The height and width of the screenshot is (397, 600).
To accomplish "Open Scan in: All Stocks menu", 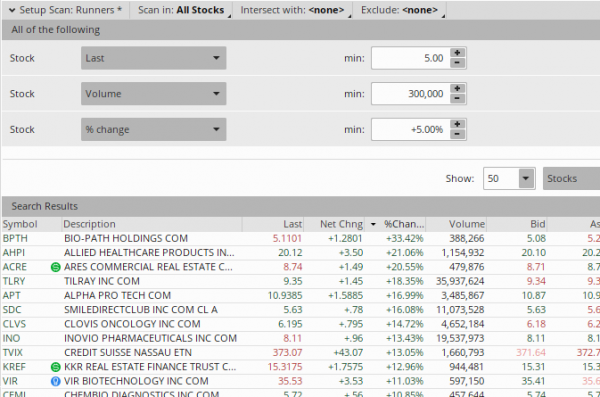I will pos(181,10).
